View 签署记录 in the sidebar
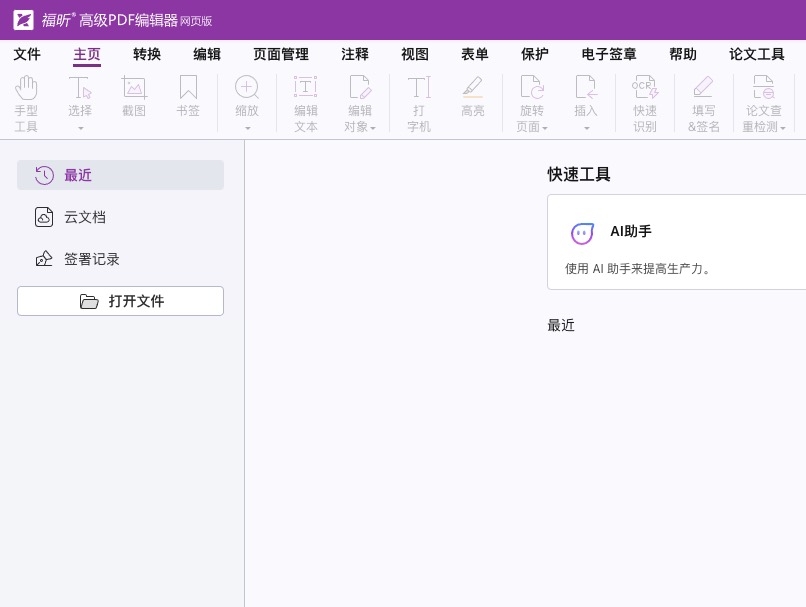 click(x=91, y=259)
